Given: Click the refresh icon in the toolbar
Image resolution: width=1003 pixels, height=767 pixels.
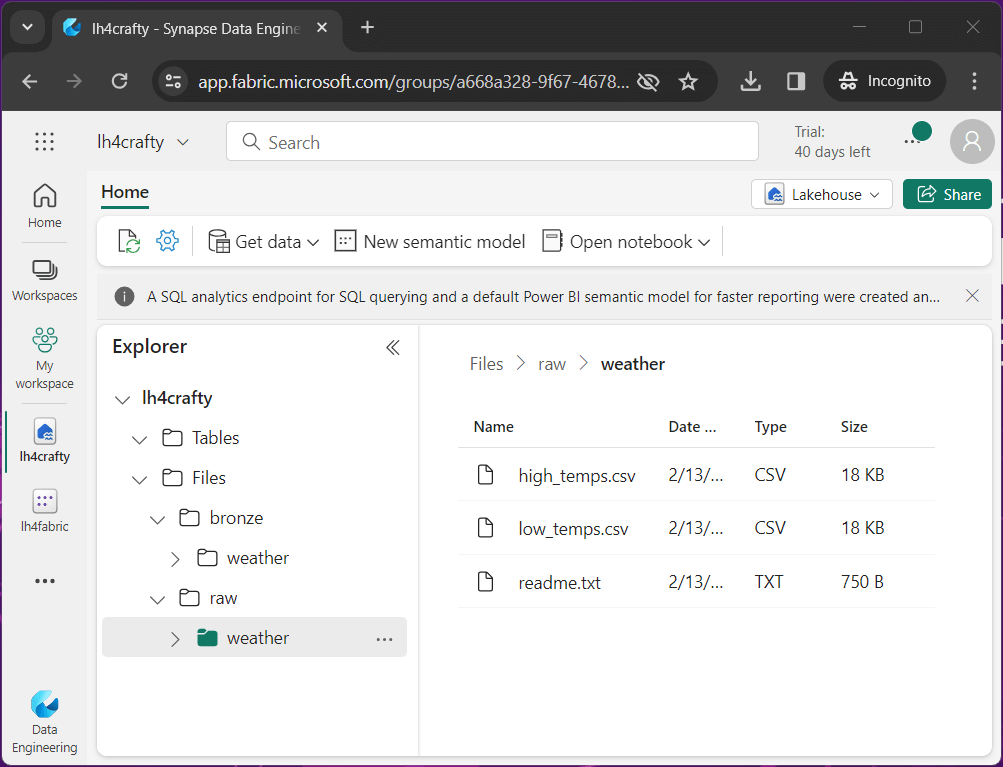Looking at the screenshot, I should [x=129, y=242].
